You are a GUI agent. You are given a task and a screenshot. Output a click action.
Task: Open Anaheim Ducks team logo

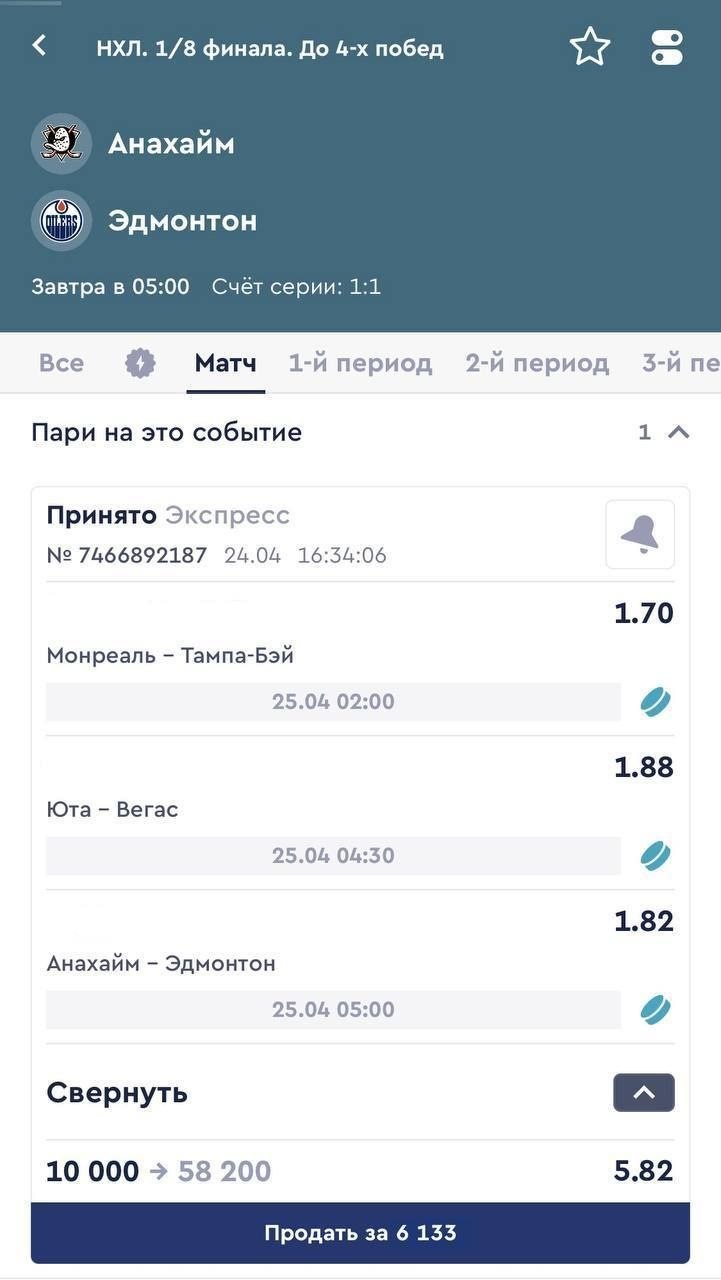point(61,144)
